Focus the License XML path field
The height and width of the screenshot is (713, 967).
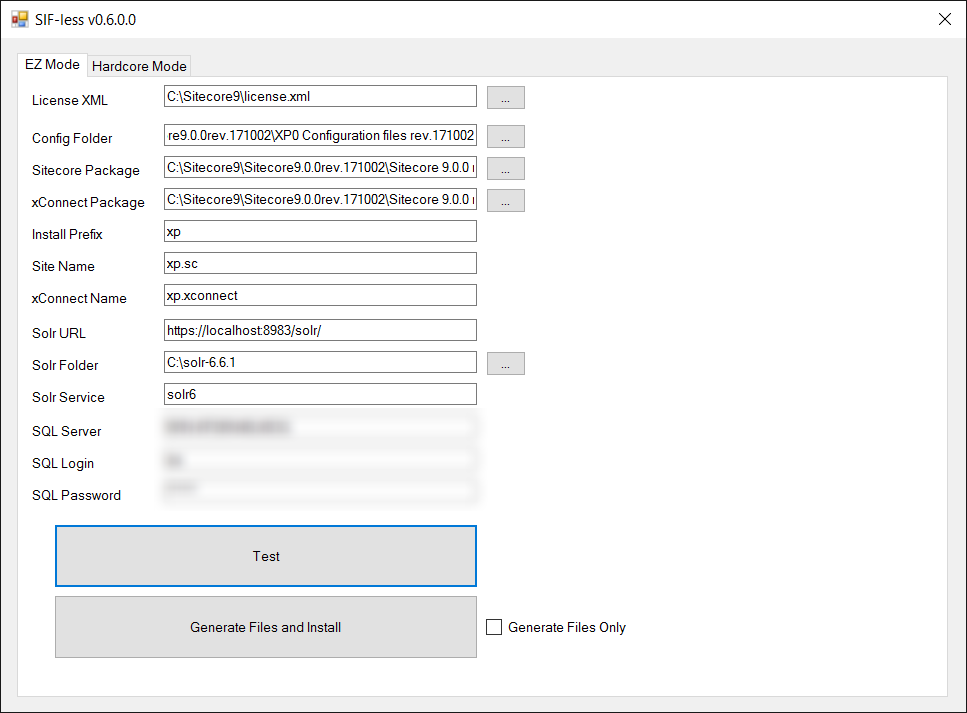tap(320, 96)
